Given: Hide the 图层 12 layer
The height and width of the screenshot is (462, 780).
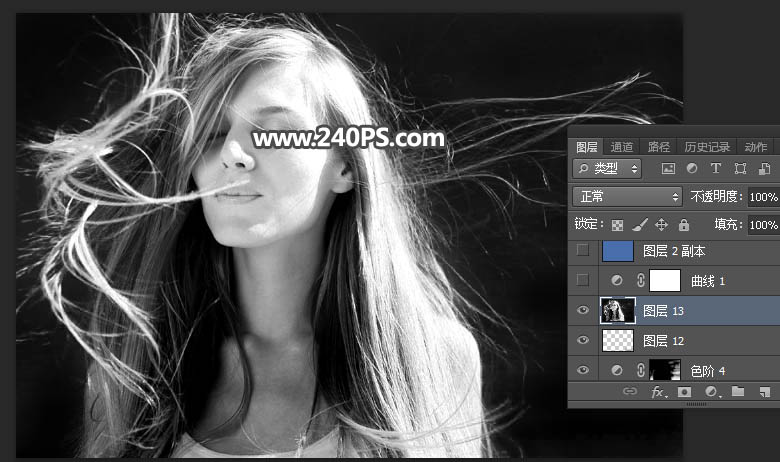Looking at the screenshot, I should click(583, 340).
